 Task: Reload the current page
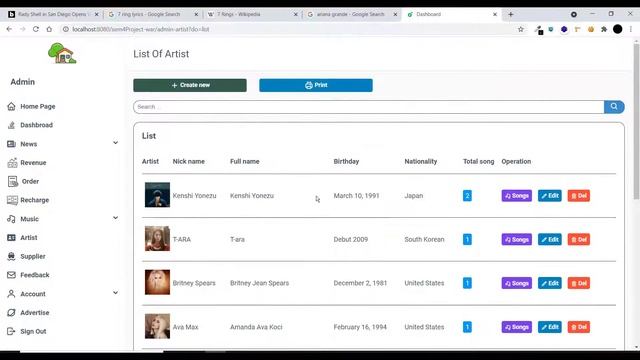36,29
